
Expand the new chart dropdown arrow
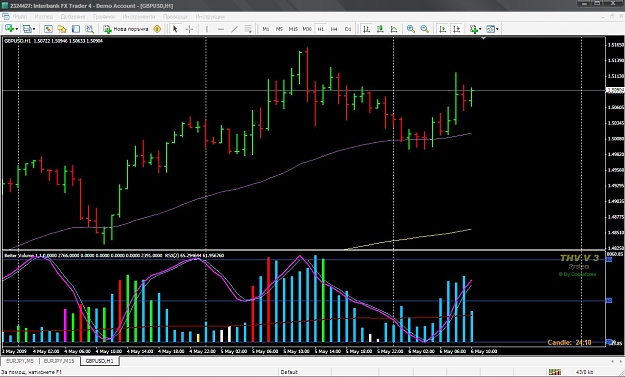[16, 29]
